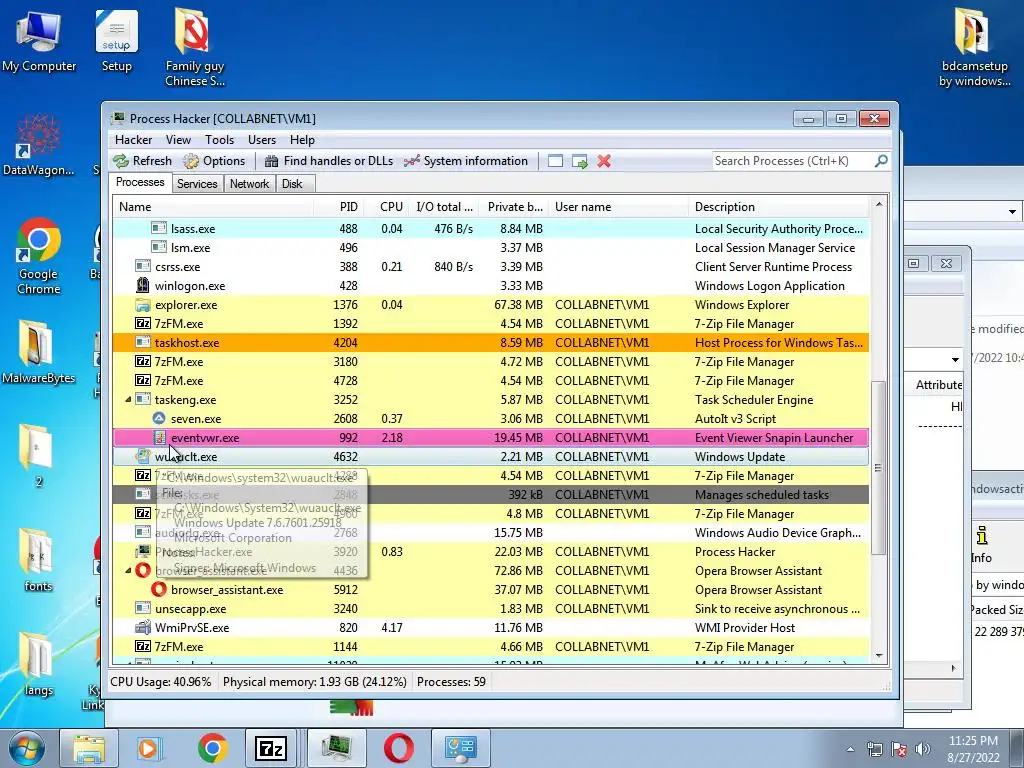Click the Process Hacker taskbar button
The width and height of the screenshot is (1024, 768).
[x=336, y=748]
